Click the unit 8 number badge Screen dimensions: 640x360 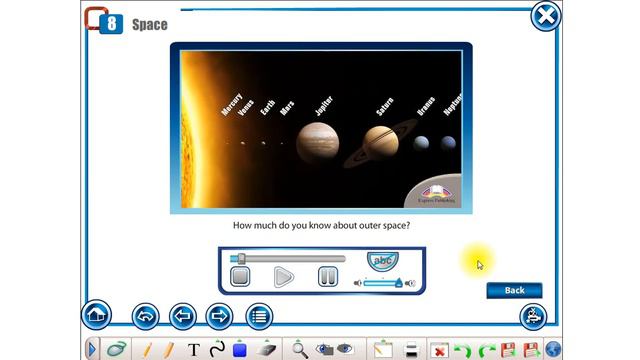point(111,24)
